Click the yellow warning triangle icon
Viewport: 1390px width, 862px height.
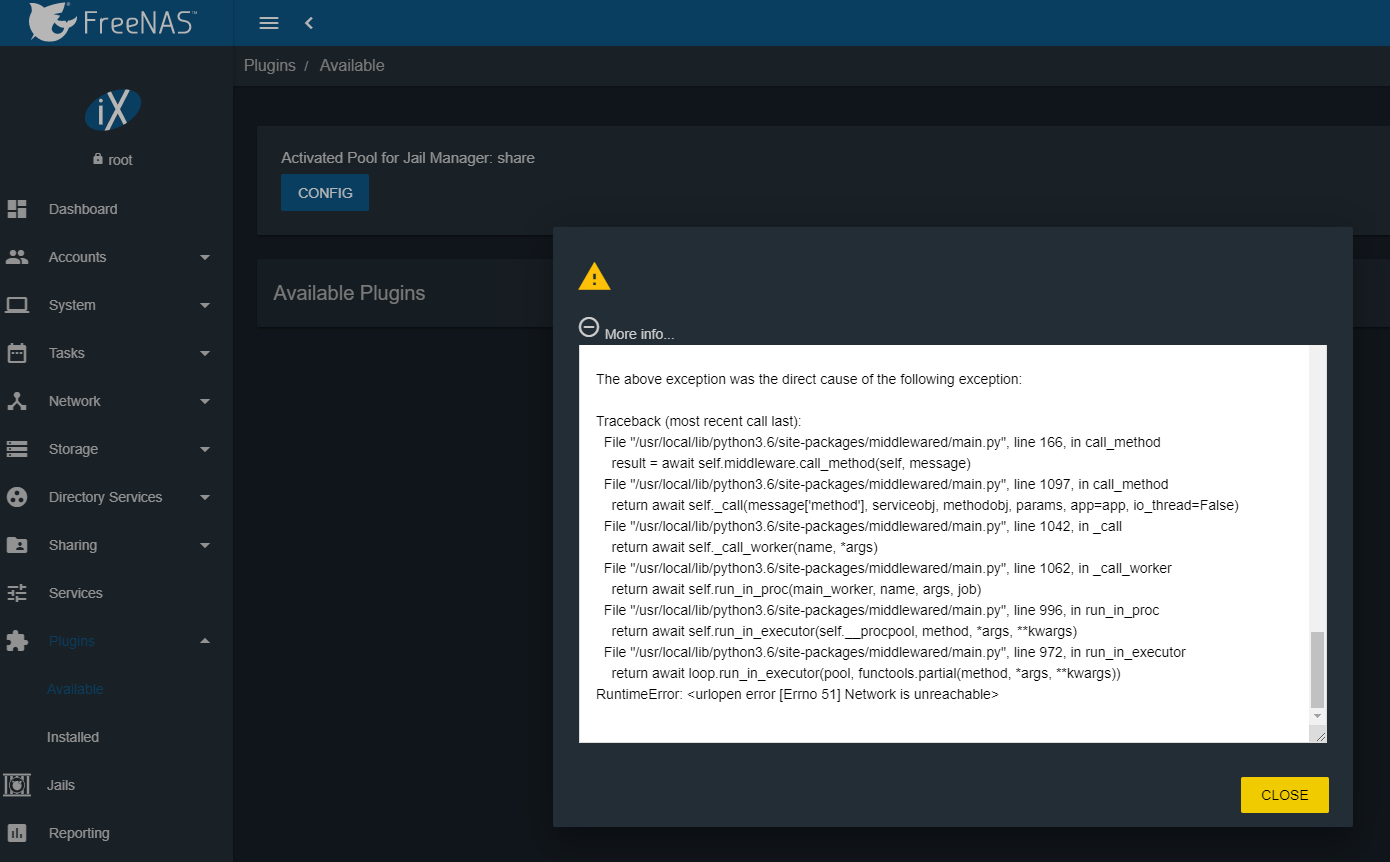coord(594,276)
